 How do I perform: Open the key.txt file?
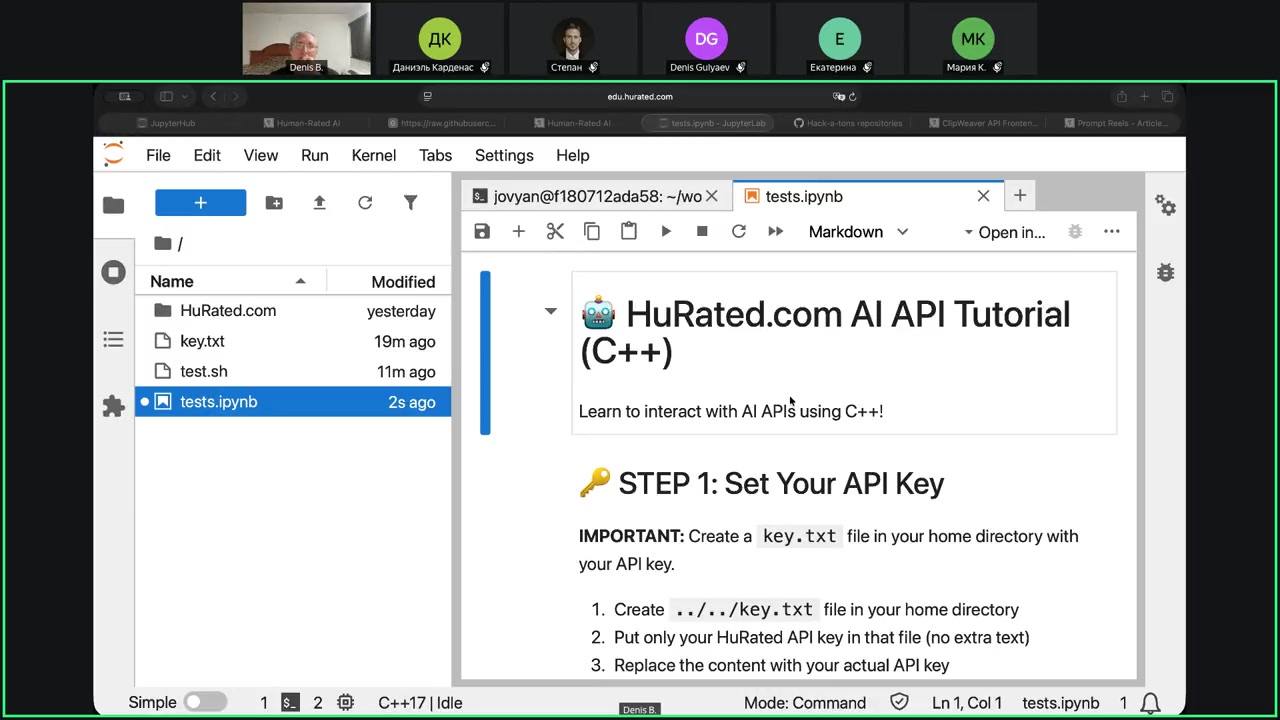coord(202,341)
